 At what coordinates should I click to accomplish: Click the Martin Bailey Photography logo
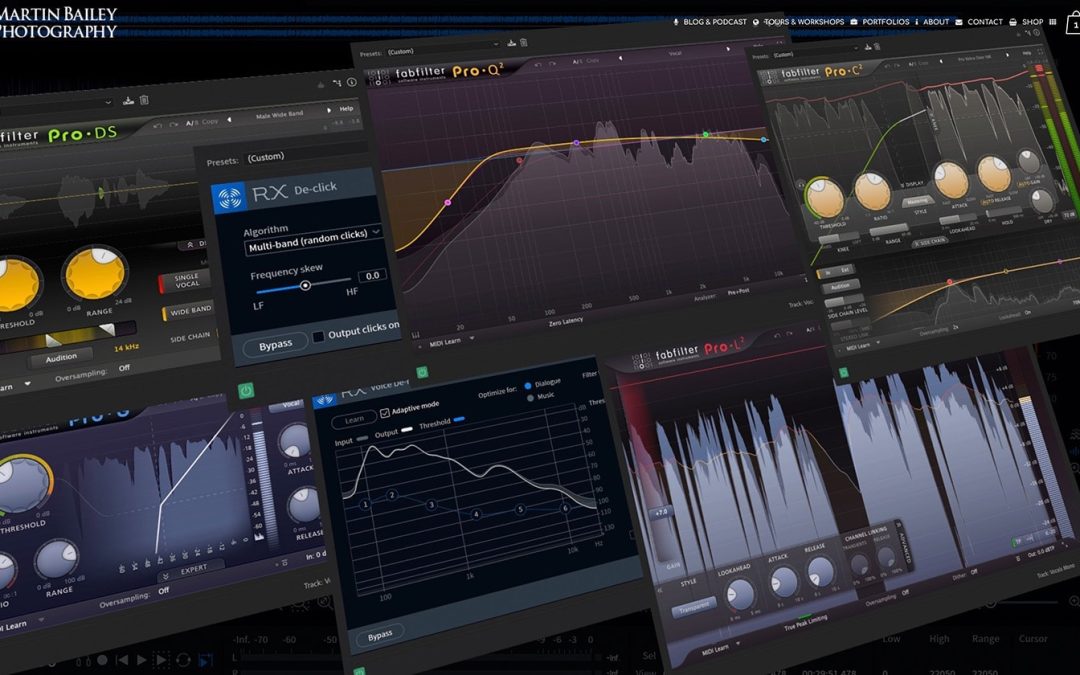click(58, 23)
